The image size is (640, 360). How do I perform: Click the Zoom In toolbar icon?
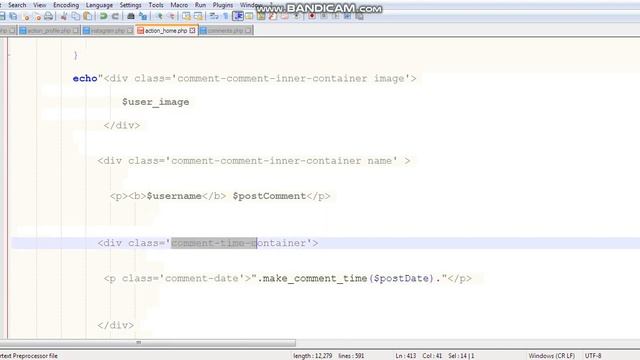(159, 16)
